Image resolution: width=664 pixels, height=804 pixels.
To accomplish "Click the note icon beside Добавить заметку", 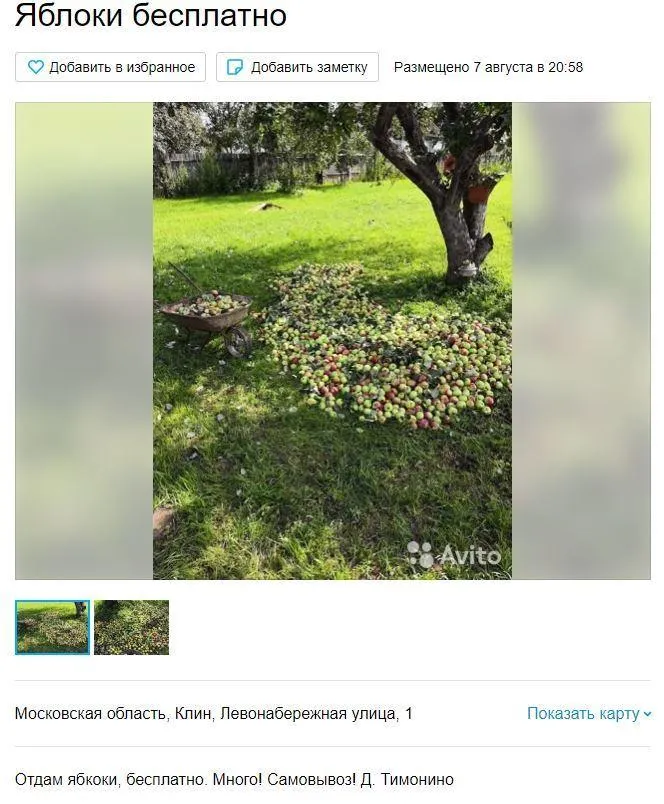I will (x=235, y=67).
